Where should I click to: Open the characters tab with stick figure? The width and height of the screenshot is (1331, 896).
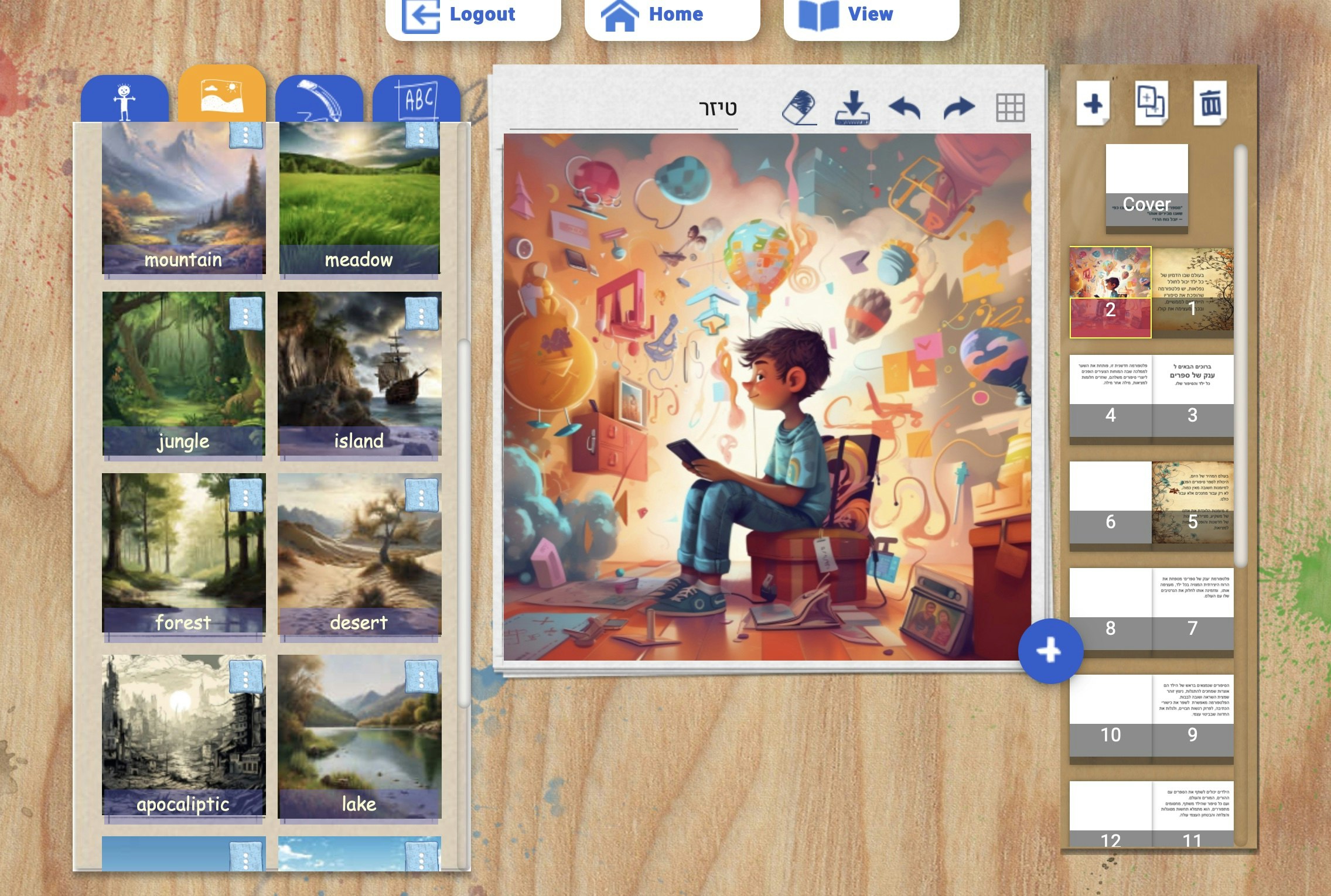125,100
